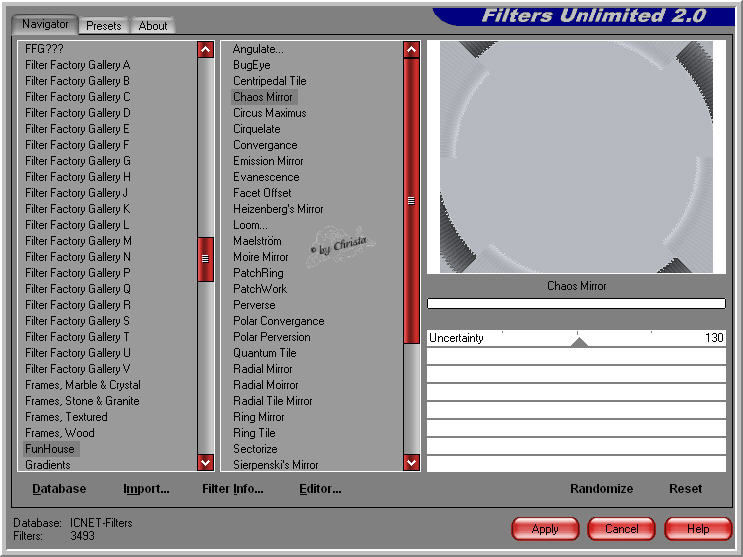Choose the Ring Tile filter
743x557 pixels.
point(254,433)
